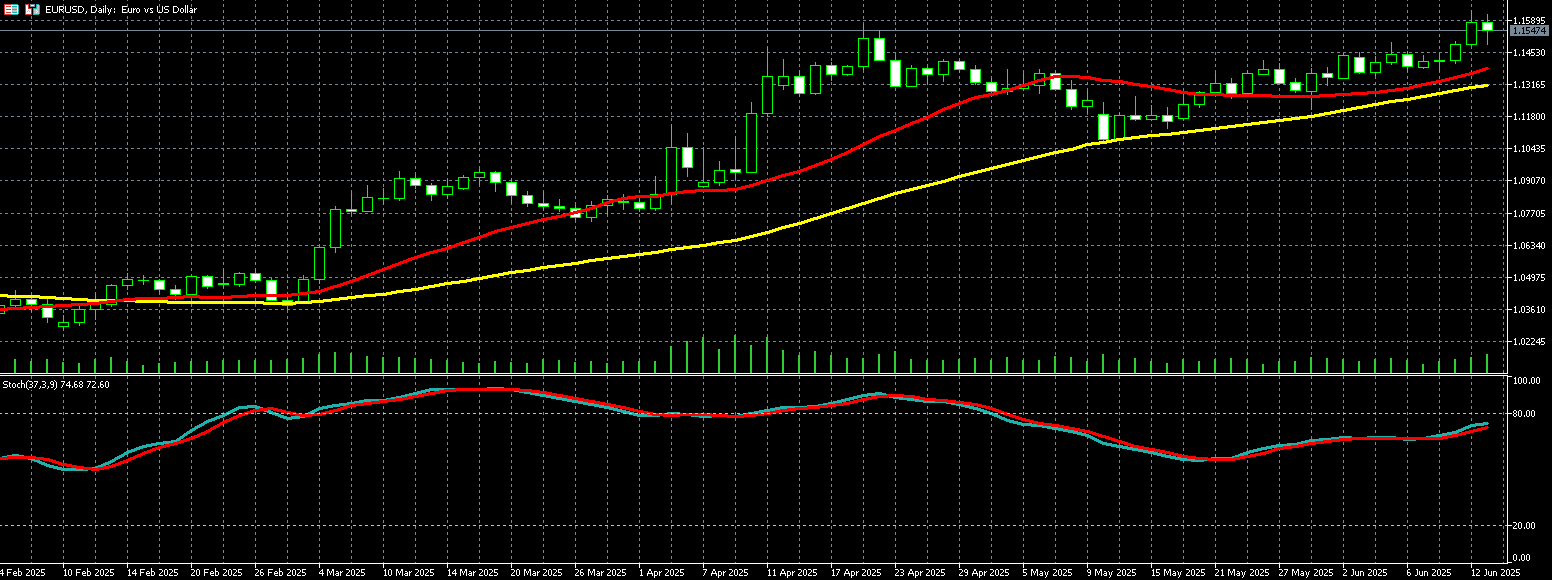Click stochastic scale value 100.00
This screenshot has width=1552, height=580.
pos(1526,381)
